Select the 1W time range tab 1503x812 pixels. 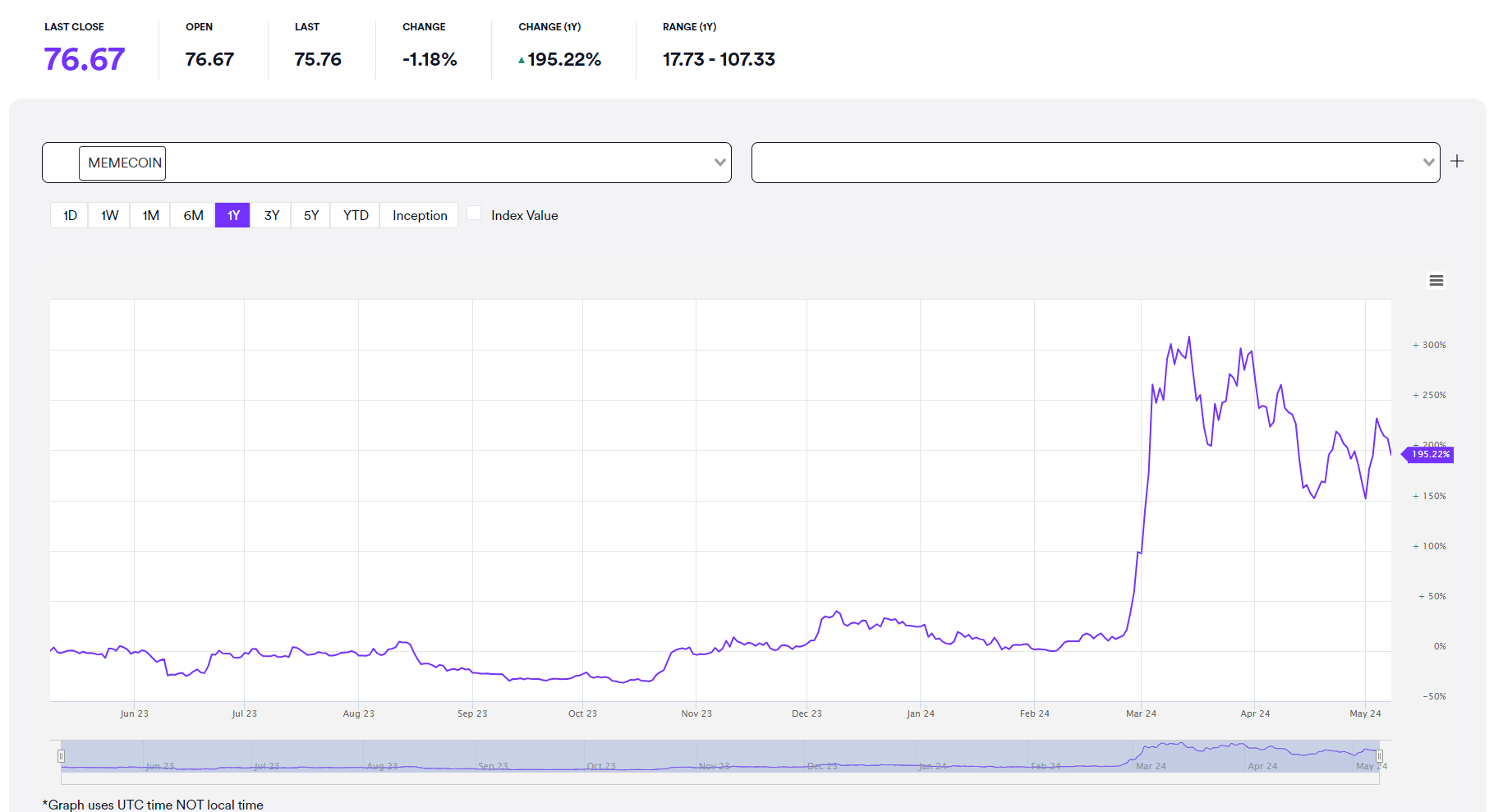(x=109, y=215)
